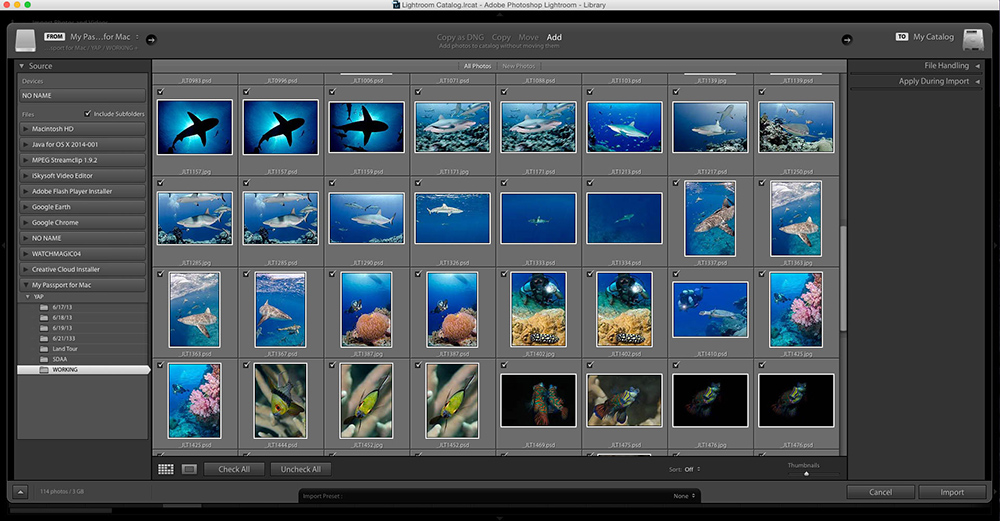
Task: Select the WORKING folder icon
Action: point(44,370)
